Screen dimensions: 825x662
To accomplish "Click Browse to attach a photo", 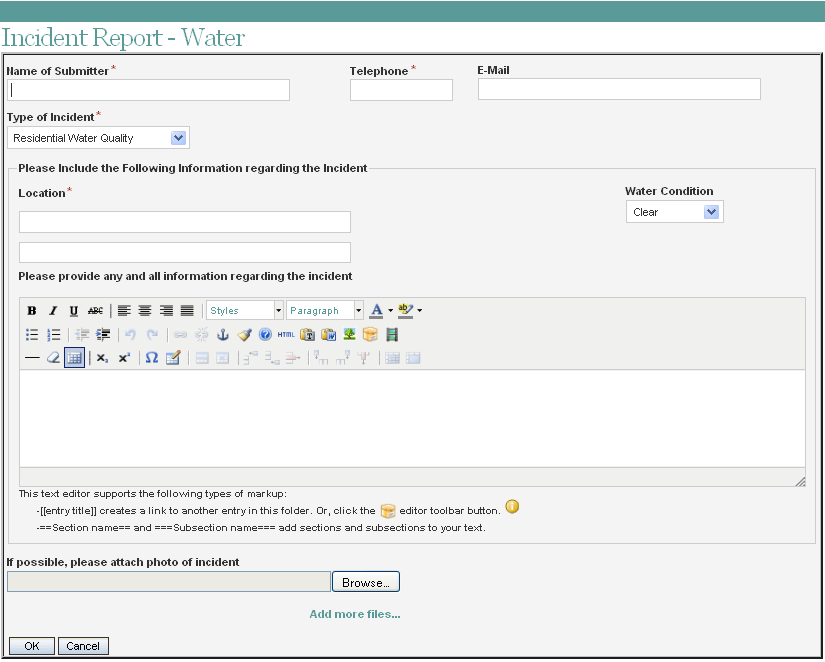I will point(365,581).
